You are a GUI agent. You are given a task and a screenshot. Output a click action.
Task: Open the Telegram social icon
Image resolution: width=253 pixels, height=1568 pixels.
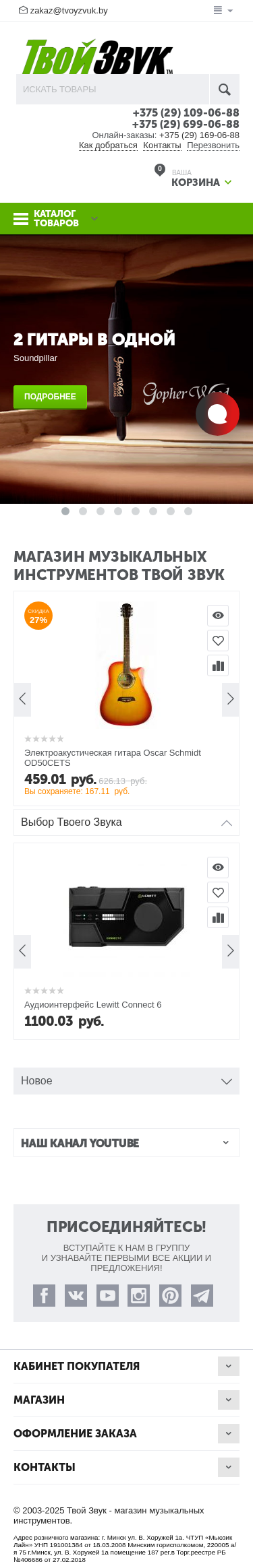point(202,1295)
